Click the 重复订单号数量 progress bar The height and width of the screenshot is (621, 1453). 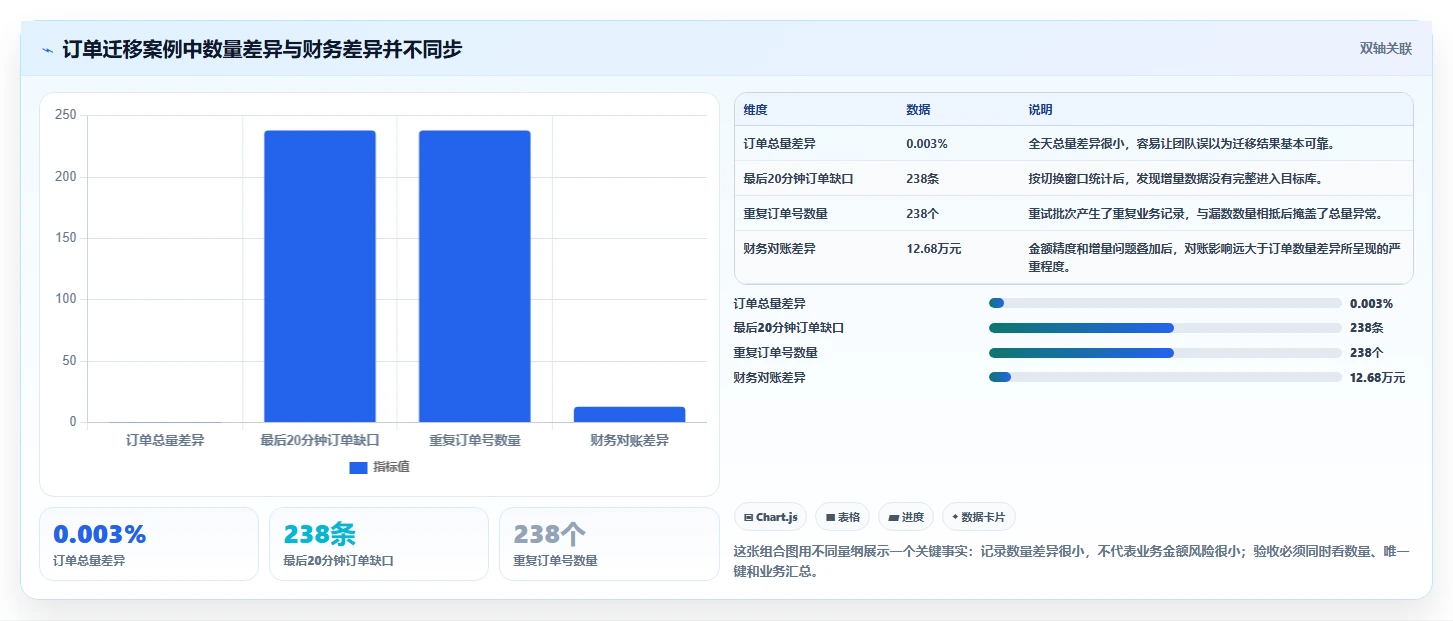tap(1165, 352)
